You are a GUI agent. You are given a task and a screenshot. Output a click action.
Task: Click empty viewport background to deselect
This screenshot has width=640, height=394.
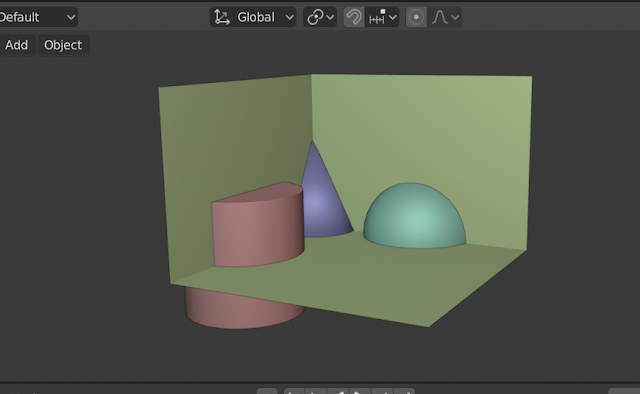(82, 204)
